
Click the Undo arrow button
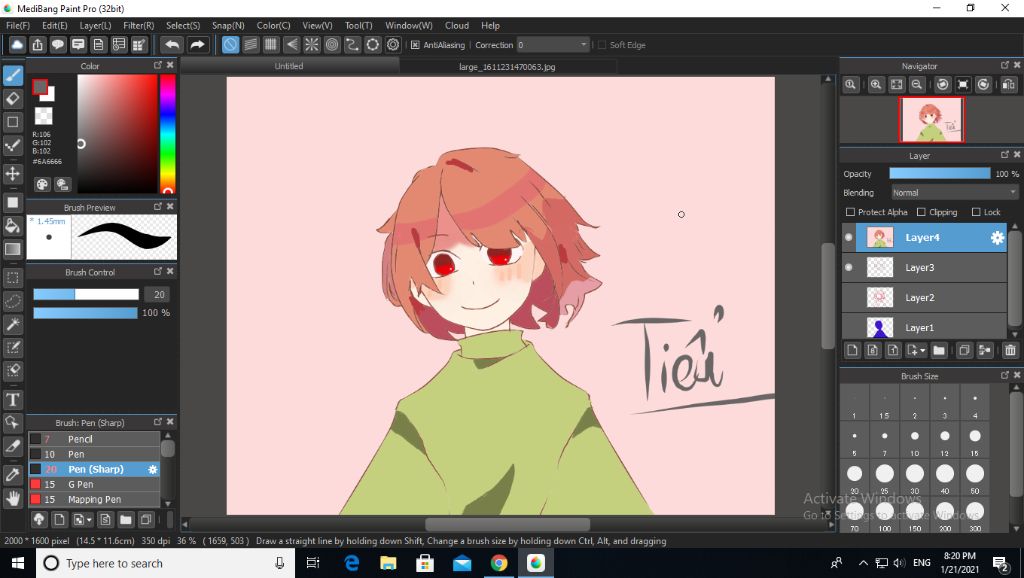172,44
